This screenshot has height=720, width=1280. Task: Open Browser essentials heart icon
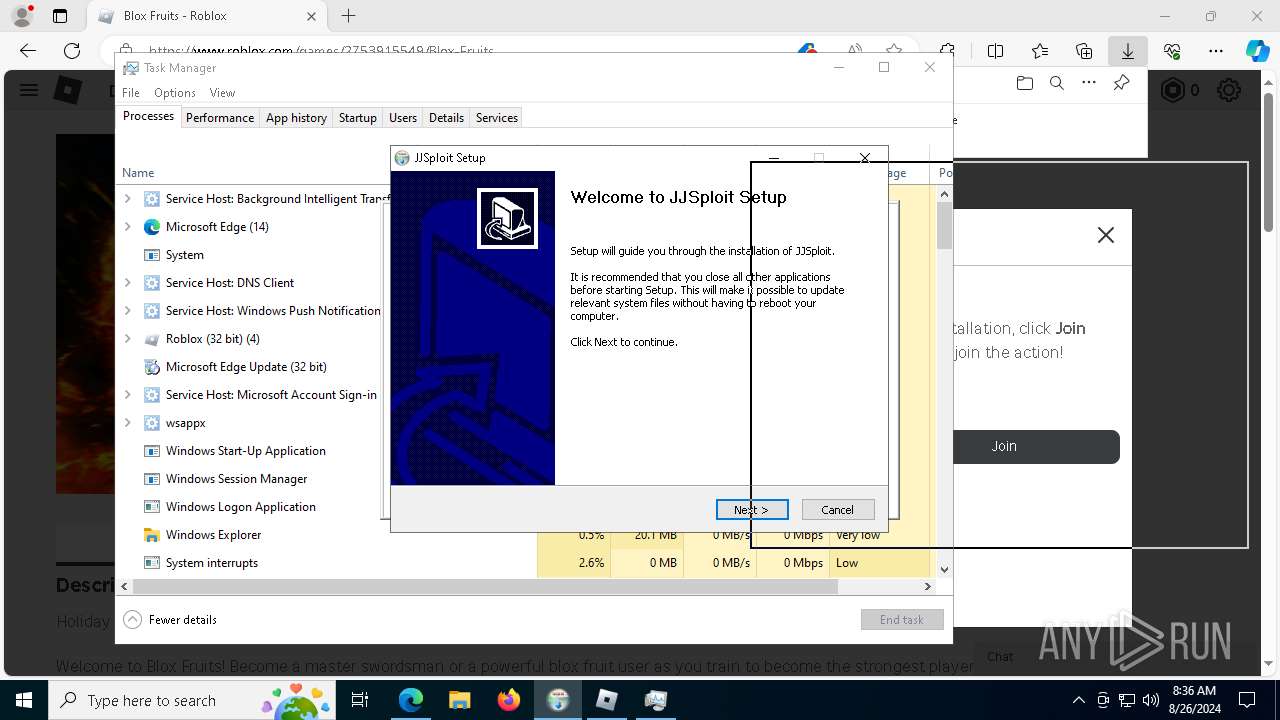pyautogui.click(x=1172, y=51)
